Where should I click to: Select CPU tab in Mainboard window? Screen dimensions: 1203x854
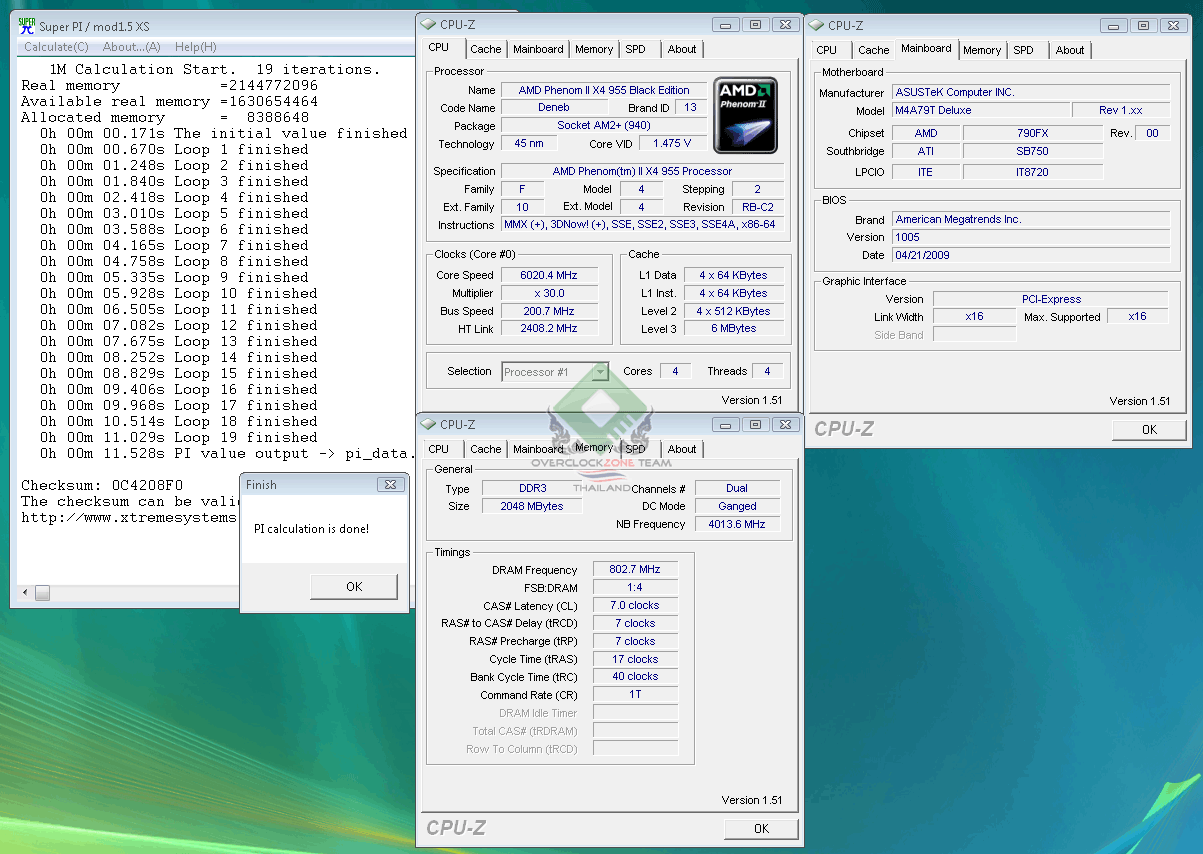tap(827, 50)
